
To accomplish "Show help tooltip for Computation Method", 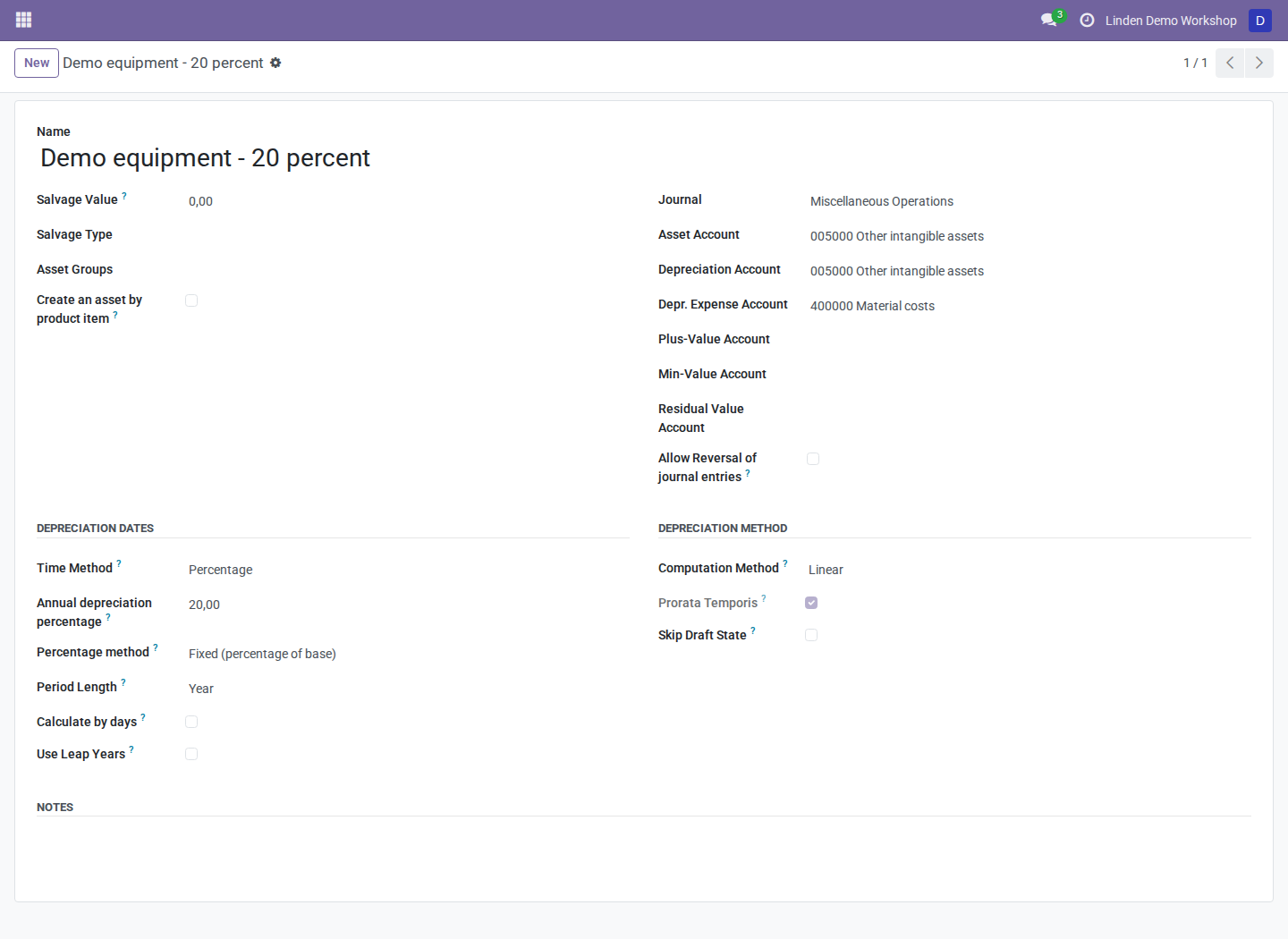I will (785, 563).
